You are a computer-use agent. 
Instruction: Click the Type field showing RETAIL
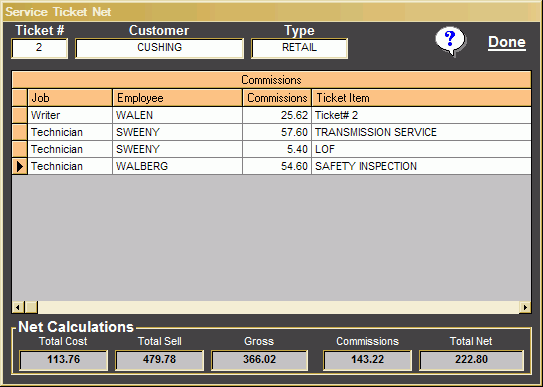pos(299,48)
